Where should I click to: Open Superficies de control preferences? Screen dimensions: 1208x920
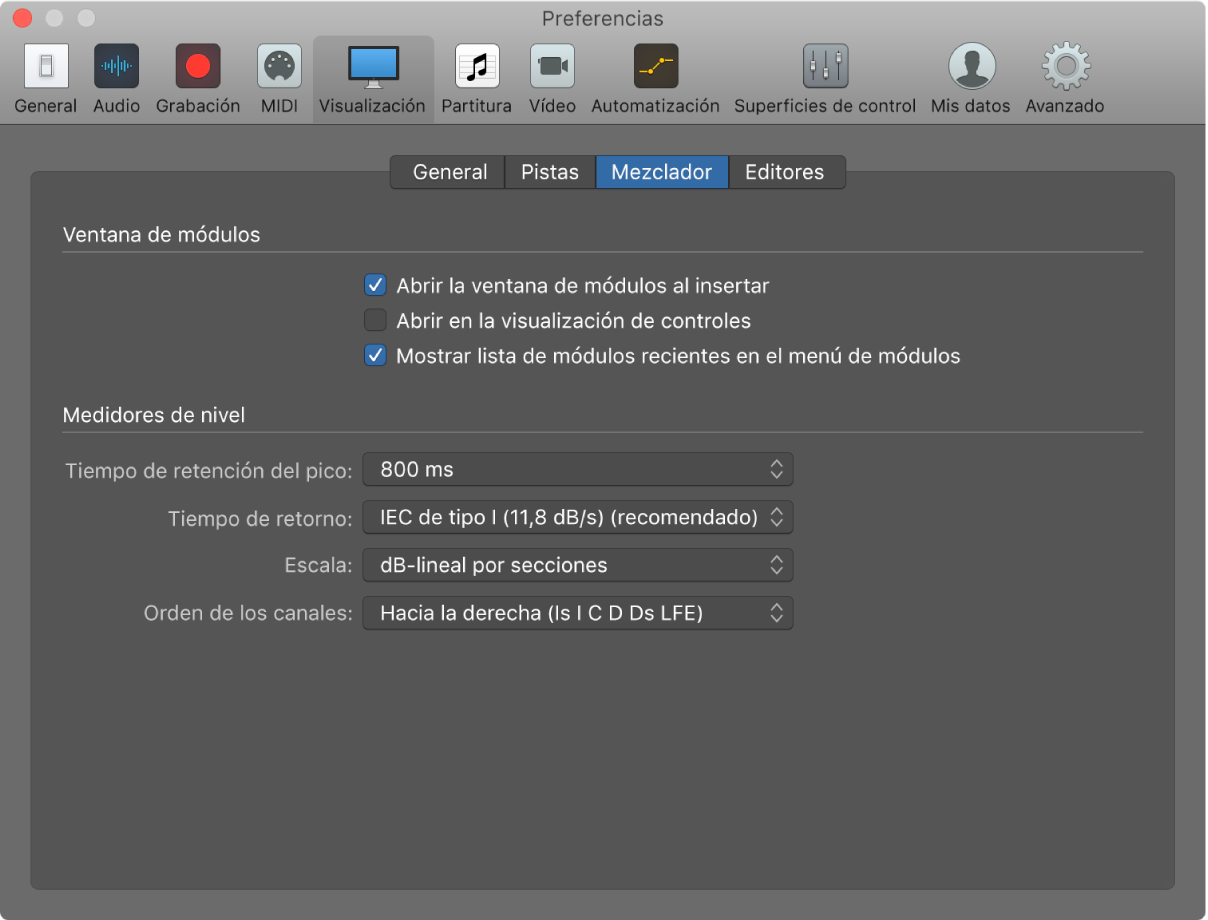coord(825,67)
